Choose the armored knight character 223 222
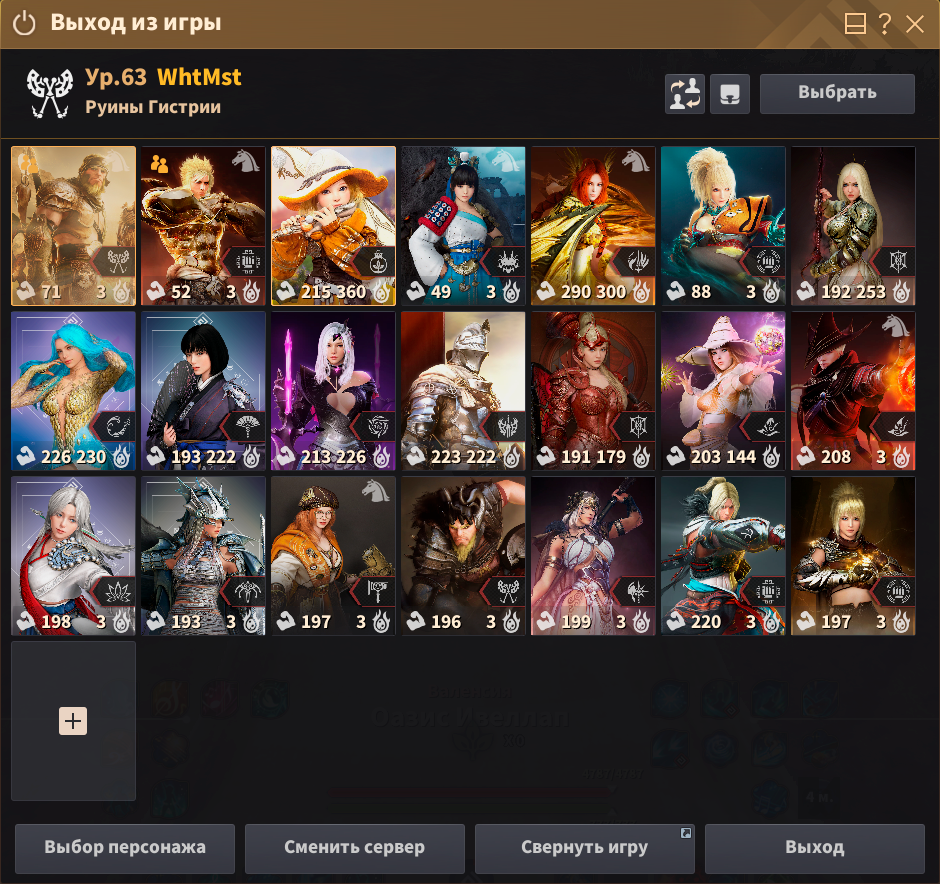This screenshot has width=940, height=884. pos(463,391)
